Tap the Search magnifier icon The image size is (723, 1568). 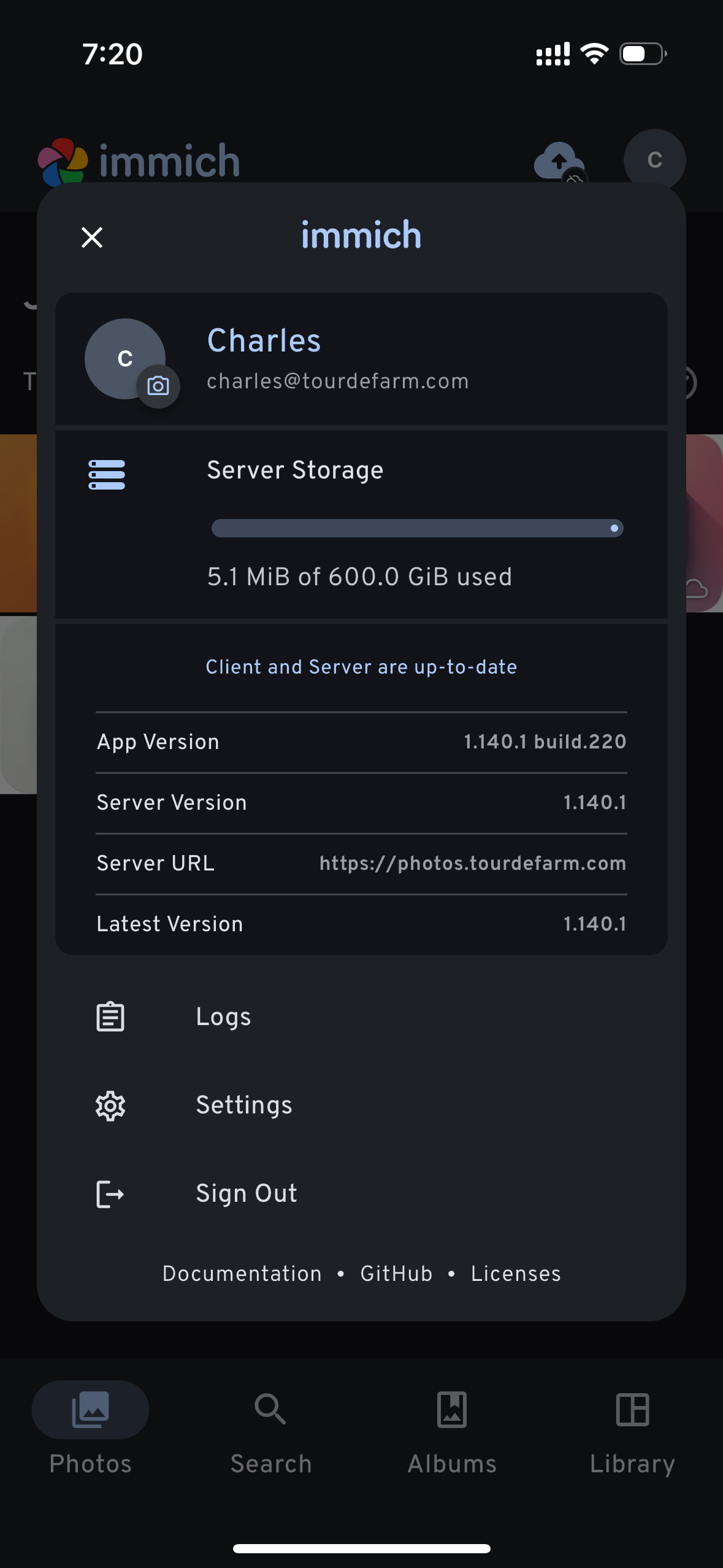tap(270, 1409)
